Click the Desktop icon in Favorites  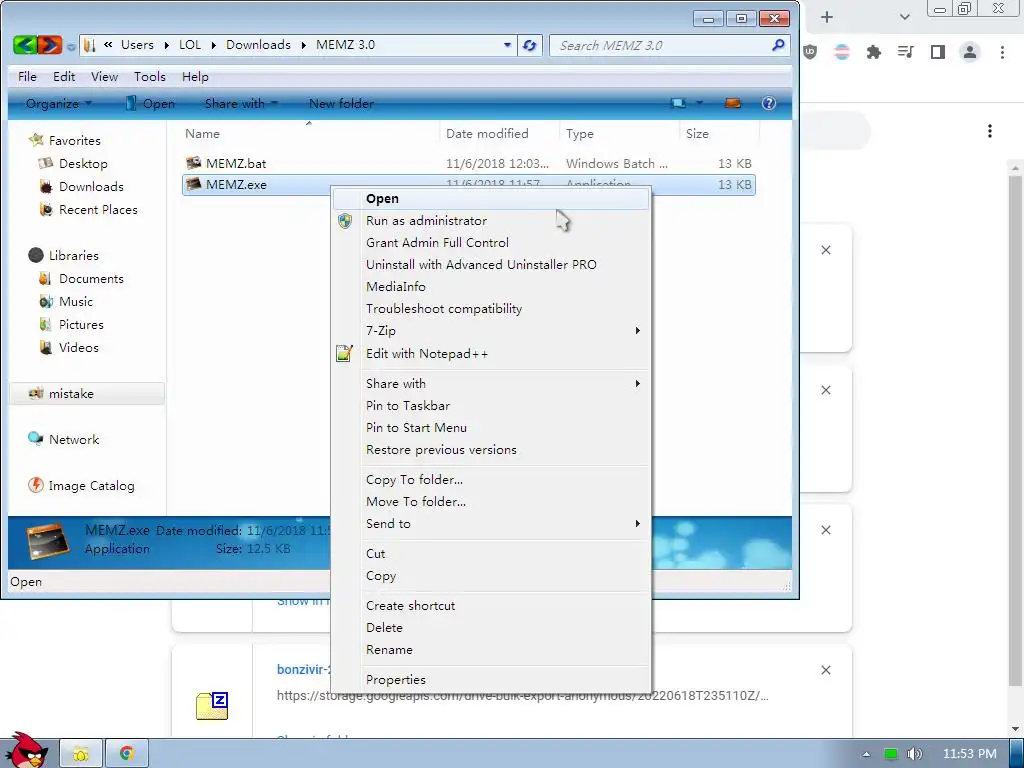click(x=46, y=163)
